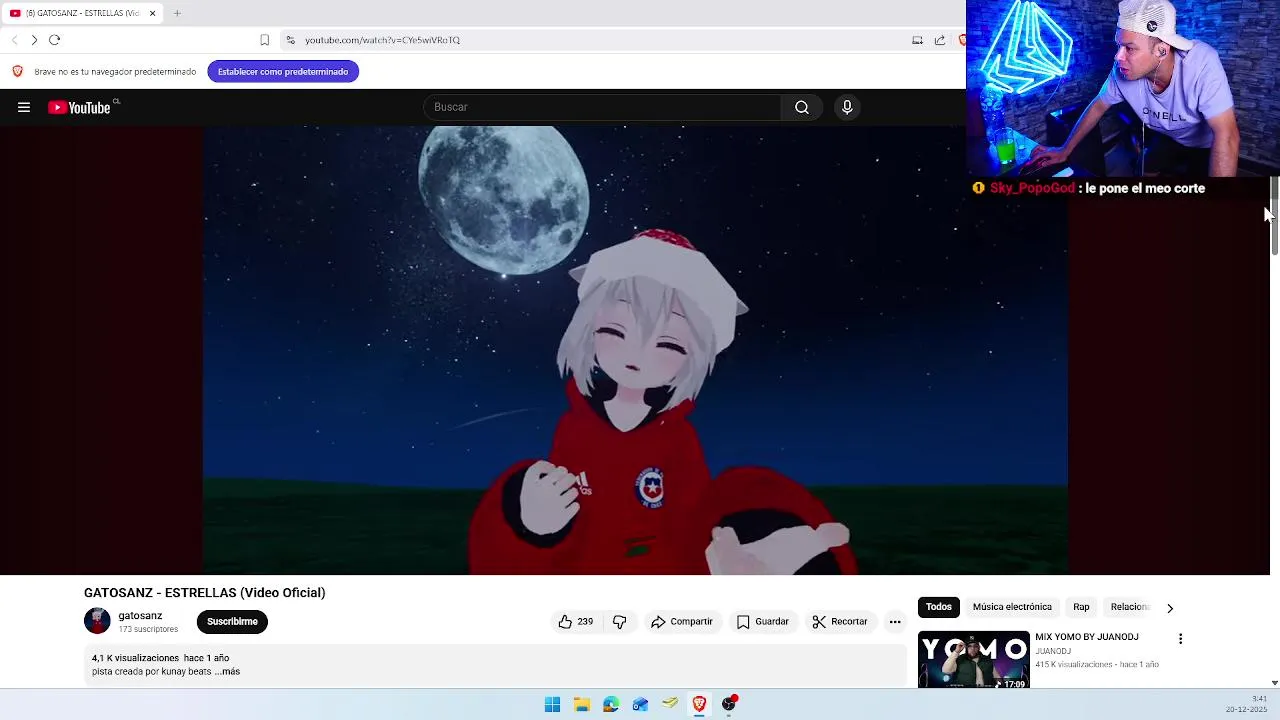Open Windows Start menu
Screen dimensions: 1280x720
click(x=552, y=704)
